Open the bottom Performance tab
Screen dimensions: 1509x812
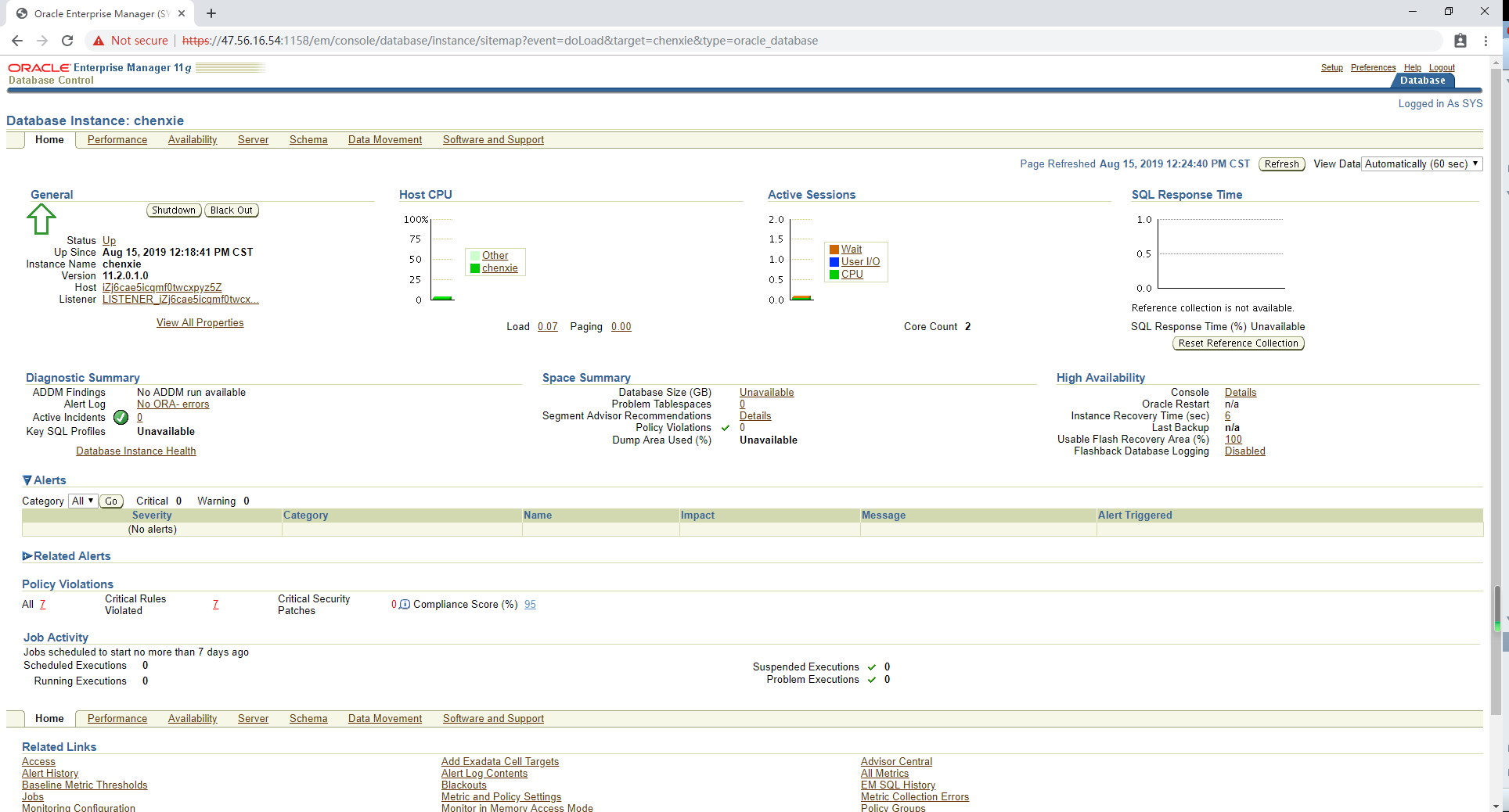pos(117,719)
